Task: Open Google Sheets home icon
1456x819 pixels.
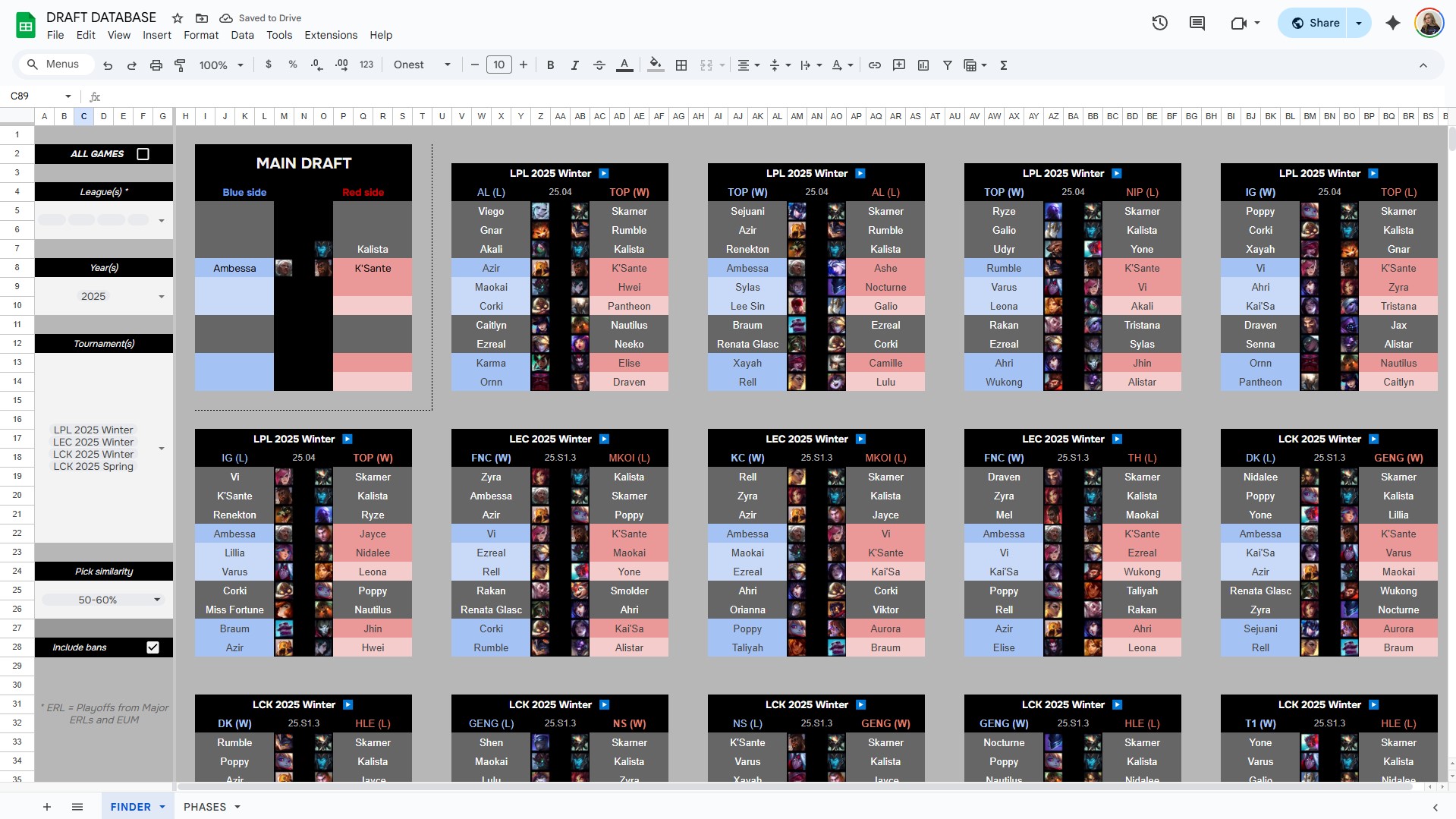Action: pyautogui.click(x=26, y=25)
